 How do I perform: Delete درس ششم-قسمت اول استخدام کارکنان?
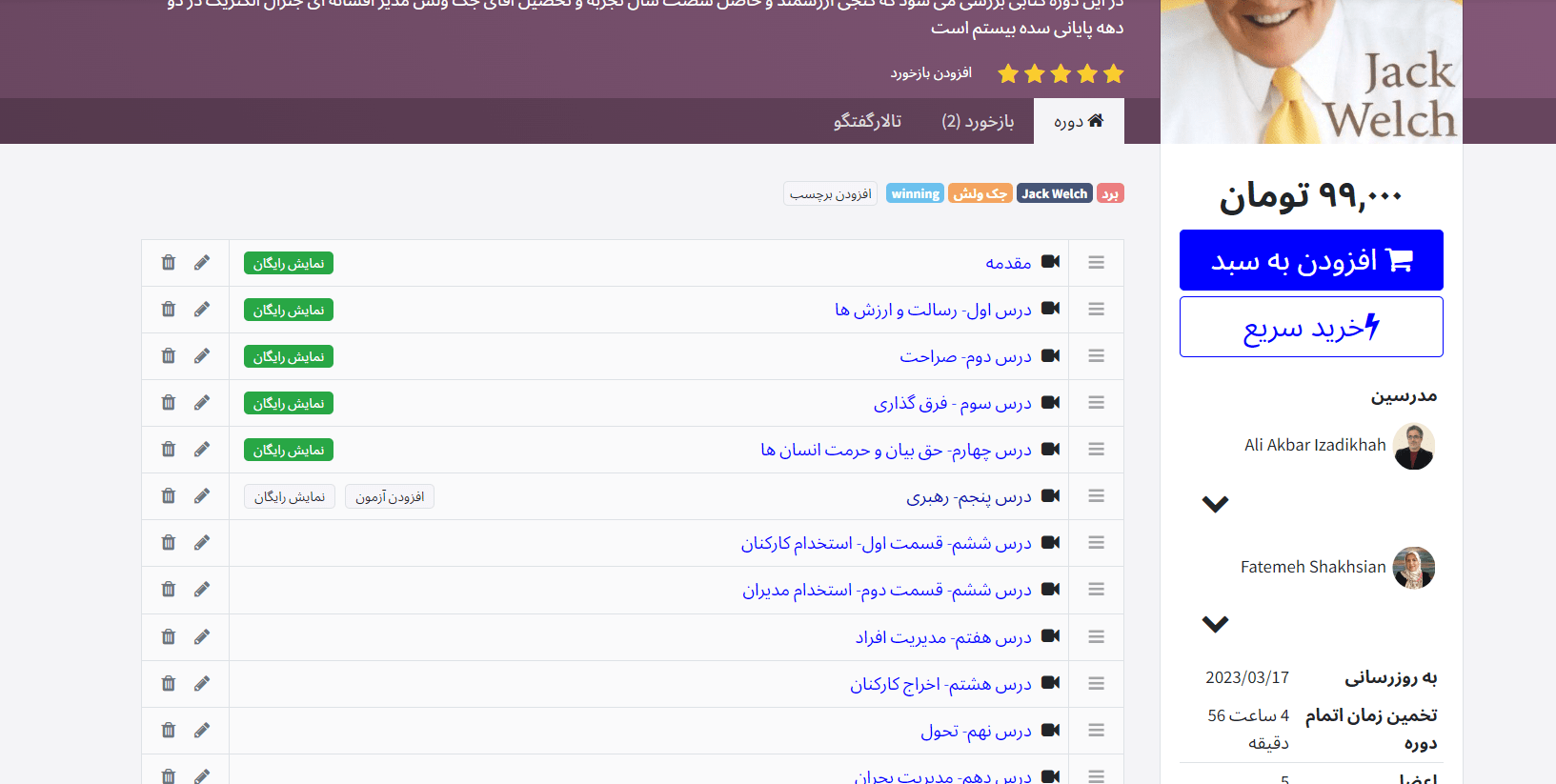tap(169, 542)
